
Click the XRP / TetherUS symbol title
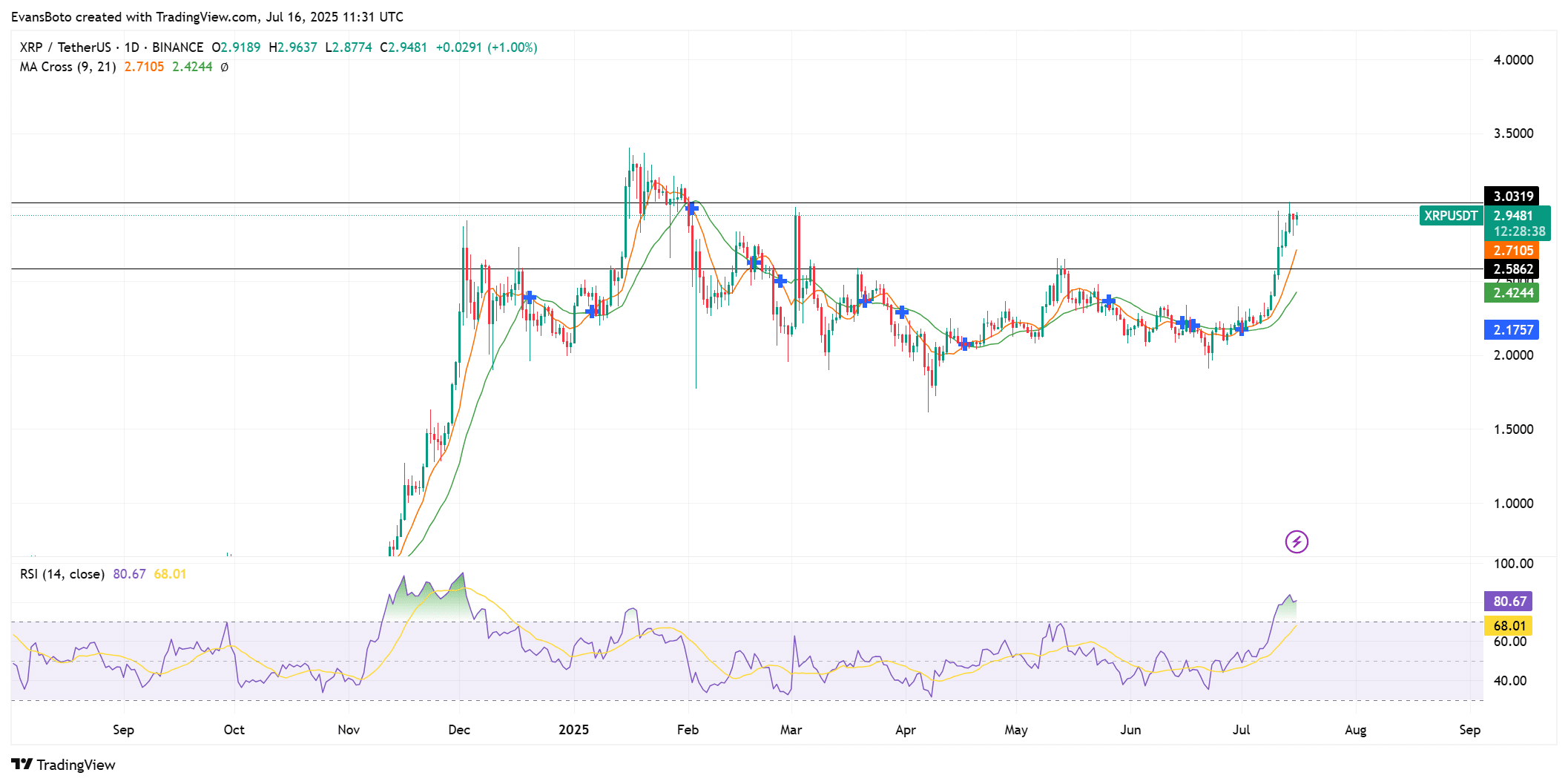click(65, 47)
